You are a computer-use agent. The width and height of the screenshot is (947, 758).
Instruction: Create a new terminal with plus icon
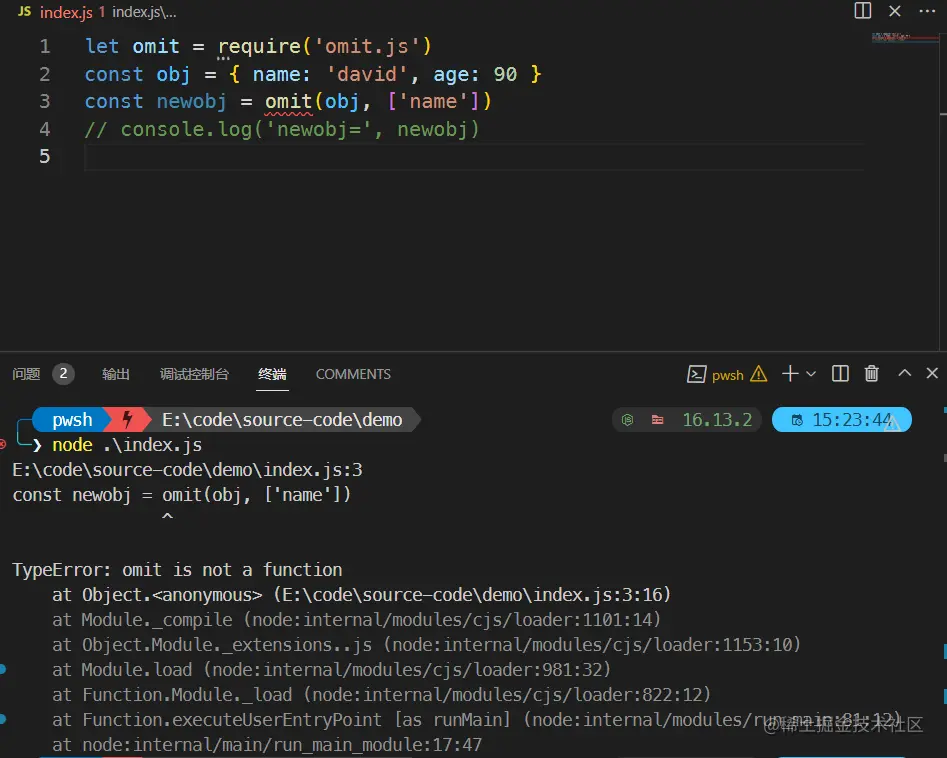point(790,374)
